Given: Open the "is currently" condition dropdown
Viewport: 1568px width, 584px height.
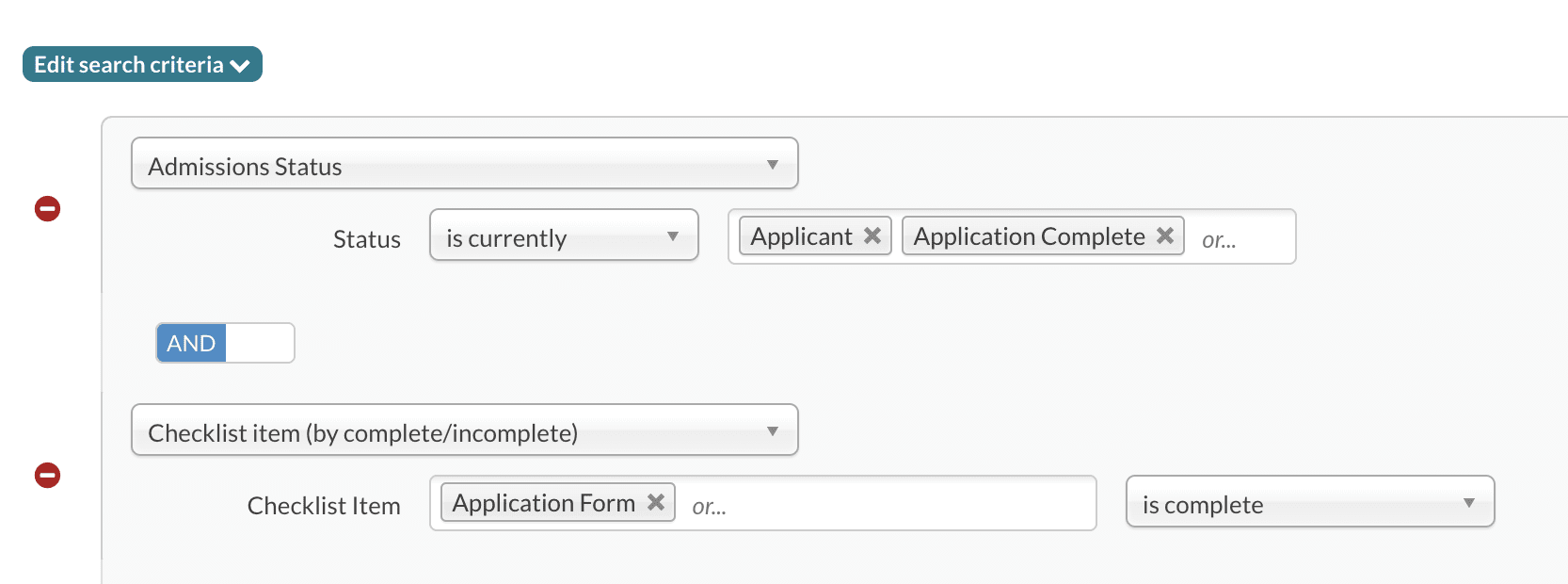Looking at the screenshot, I should click(x=563, y=235).
